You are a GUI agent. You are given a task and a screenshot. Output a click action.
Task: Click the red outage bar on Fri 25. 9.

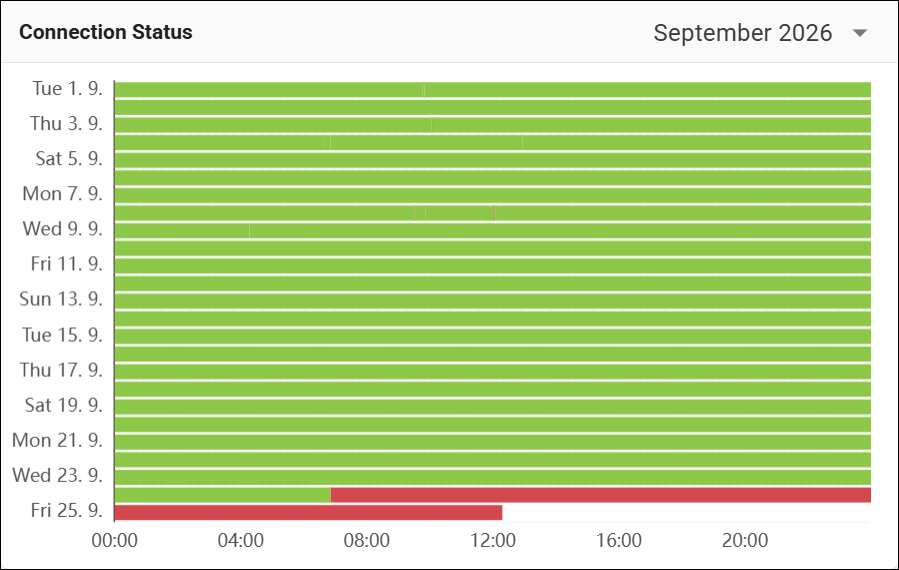(x=308, y=513)
